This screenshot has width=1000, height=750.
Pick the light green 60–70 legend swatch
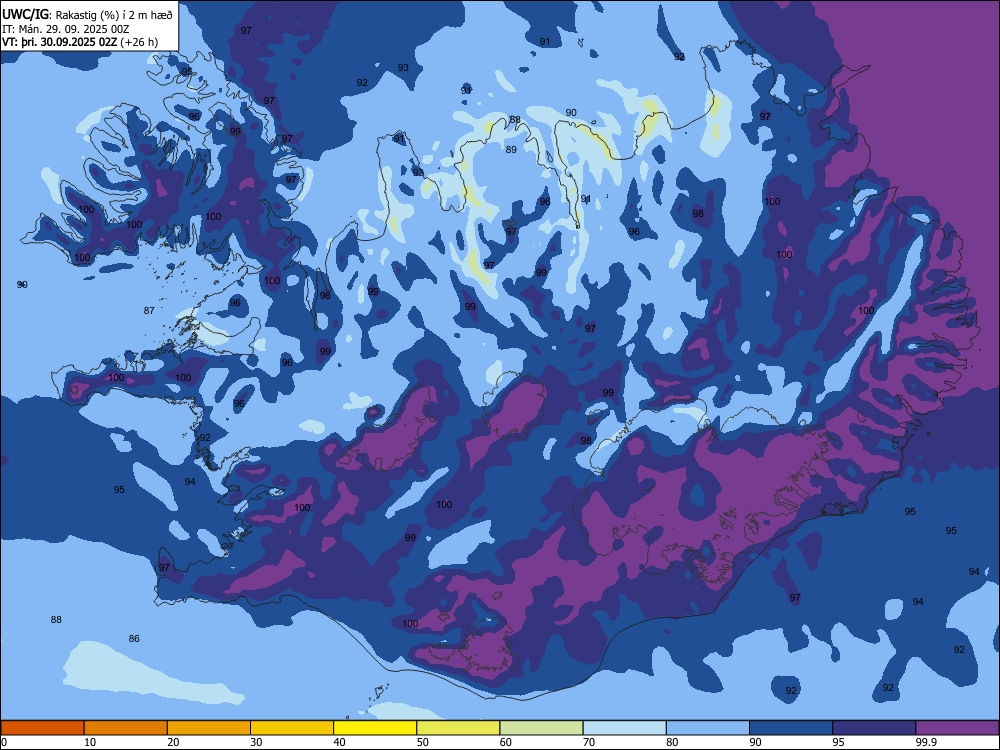(541, 728)
